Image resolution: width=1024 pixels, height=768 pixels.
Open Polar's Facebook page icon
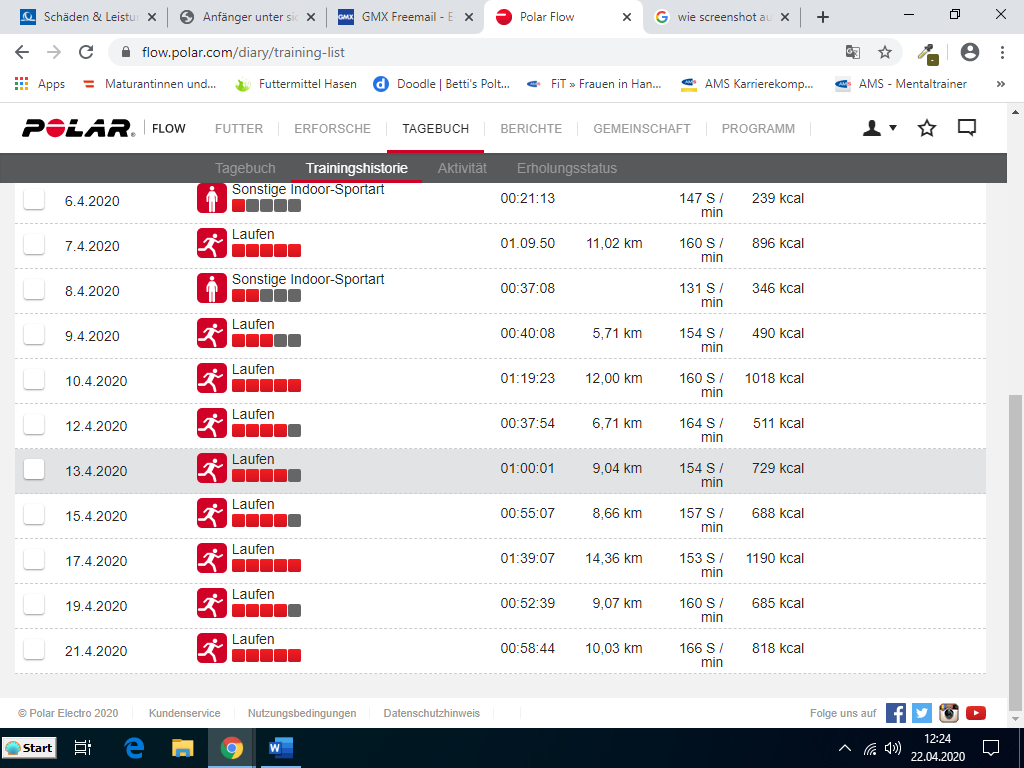coord(896,713)
